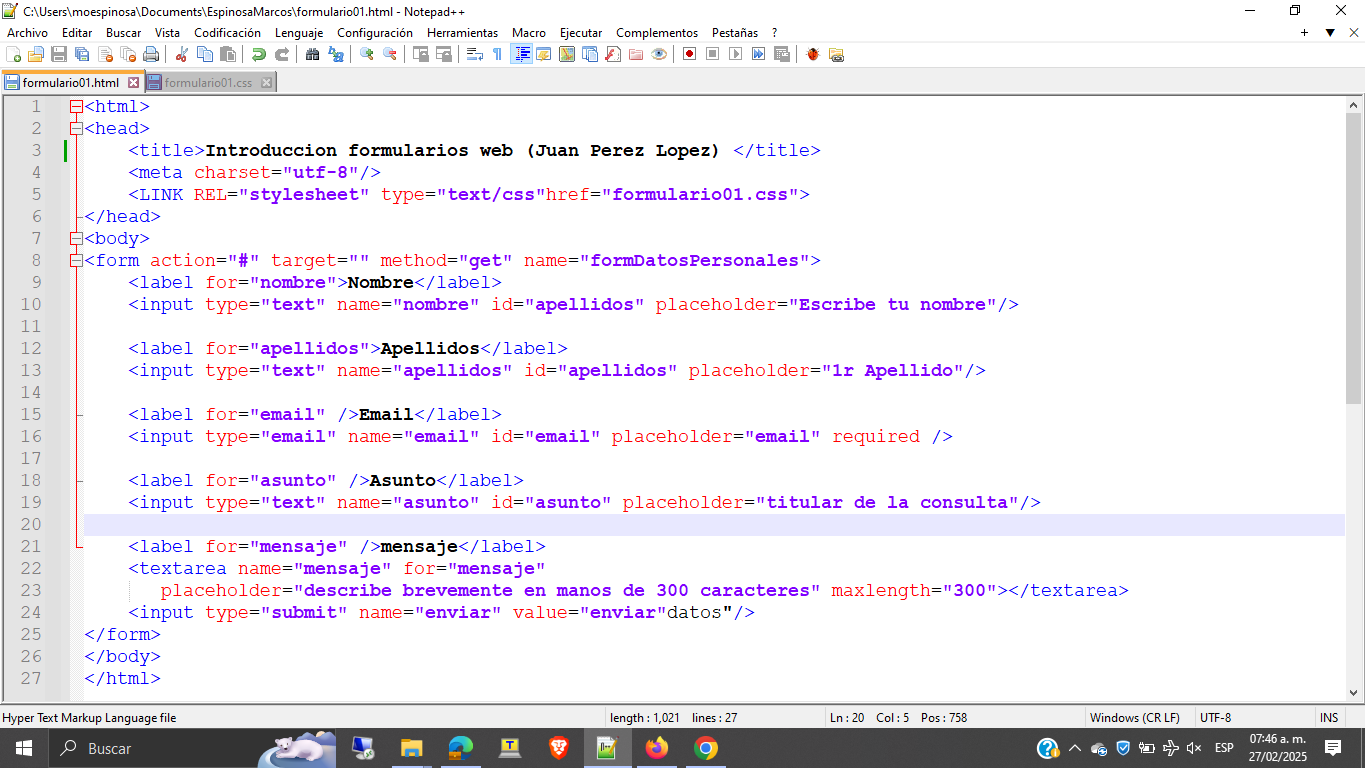Toggle the Indent Guide toolbar button
Screen dimensions: 1365x781
click(x=521, y=55)
